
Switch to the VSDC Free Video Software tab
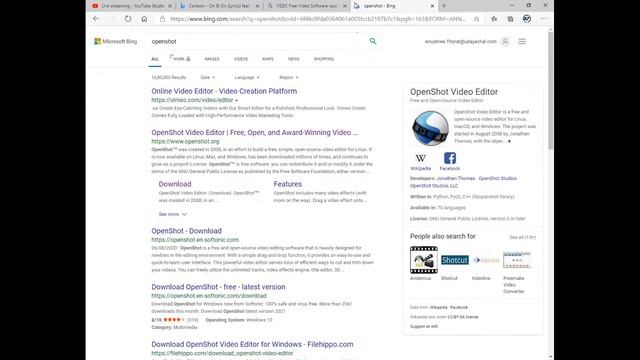(x=306, y=6)
